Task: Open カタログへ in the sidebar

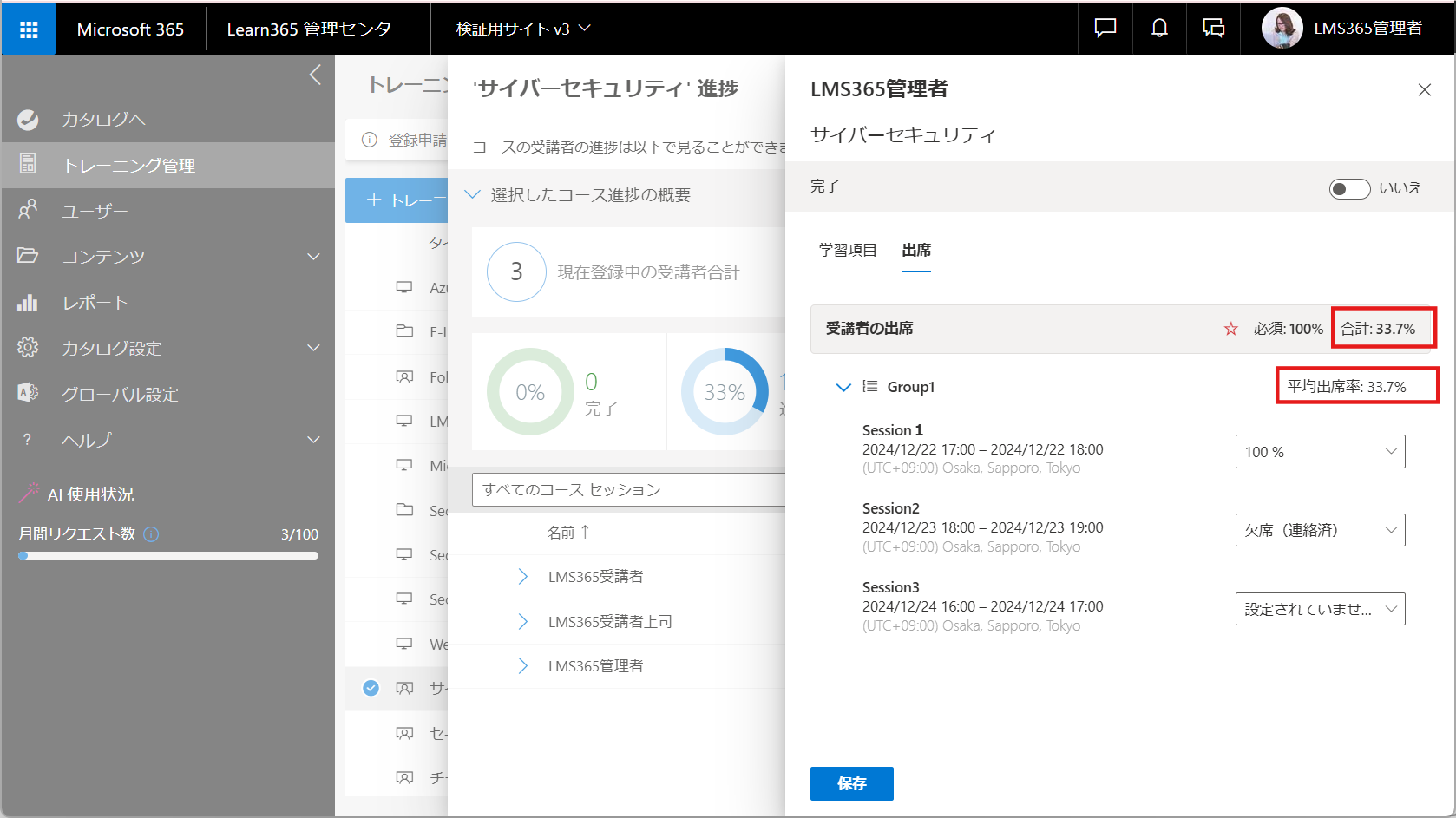Action: tap(168, 120)
